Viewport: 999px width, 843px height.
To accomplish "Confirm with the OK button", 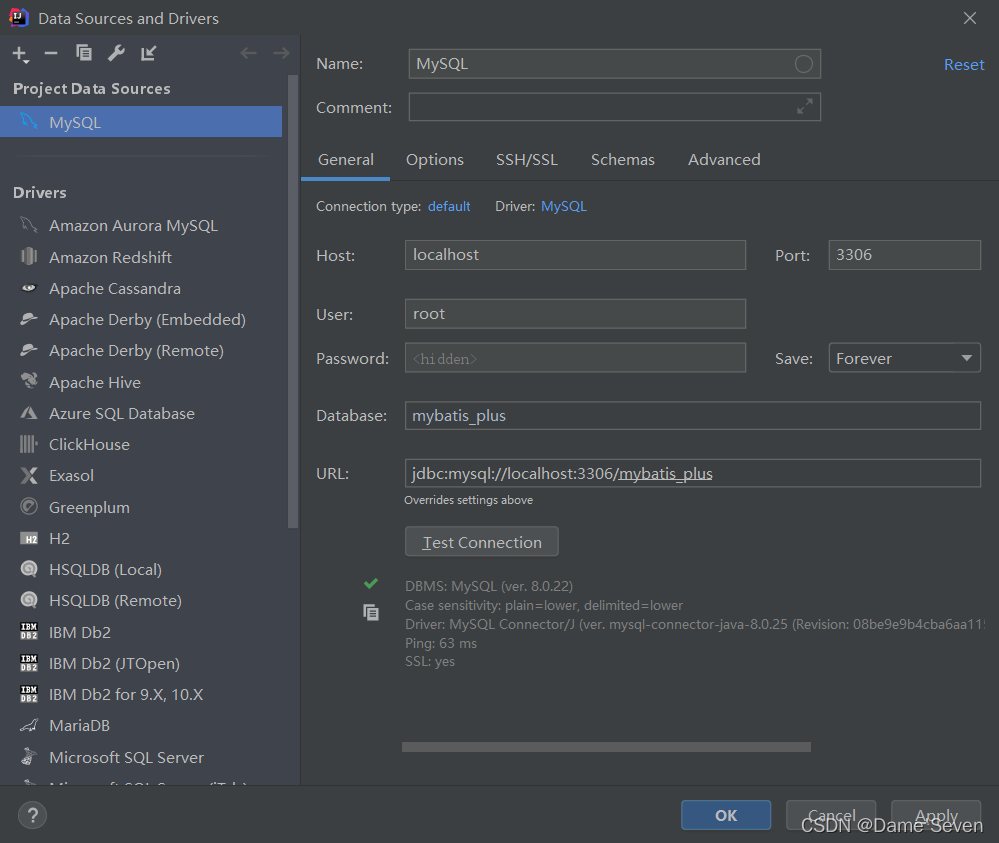I will (x=726, y=815).
